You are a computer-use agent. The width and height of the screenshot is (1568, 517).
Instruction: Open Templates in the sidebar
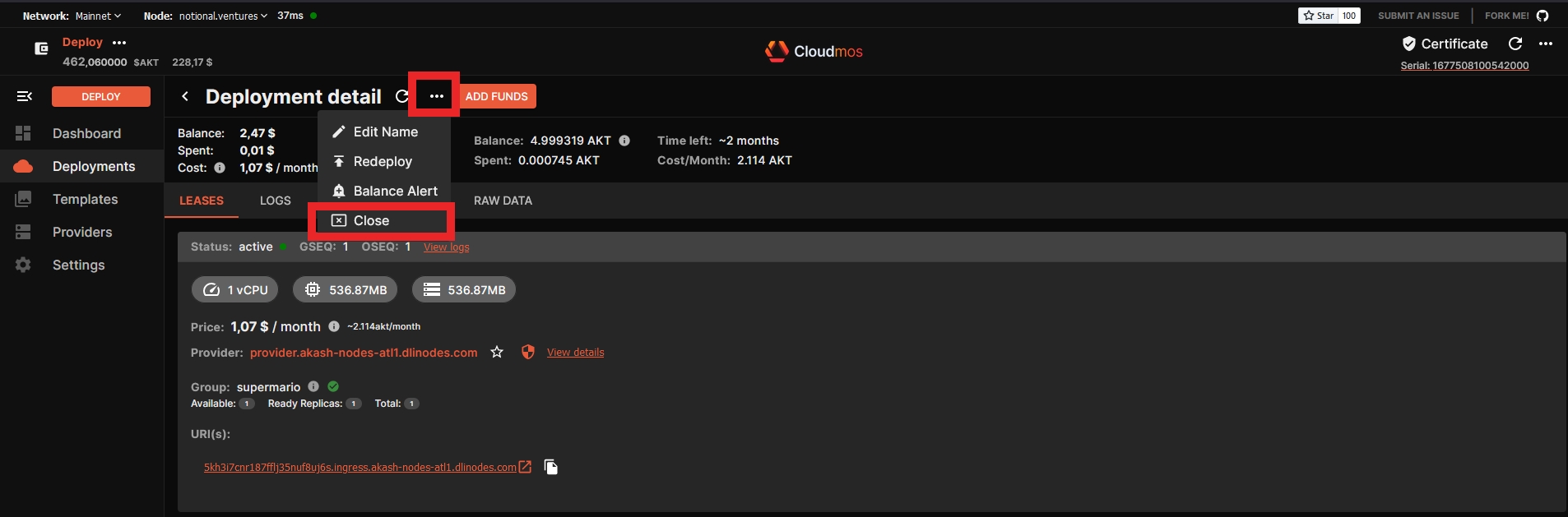coord(82,199)
